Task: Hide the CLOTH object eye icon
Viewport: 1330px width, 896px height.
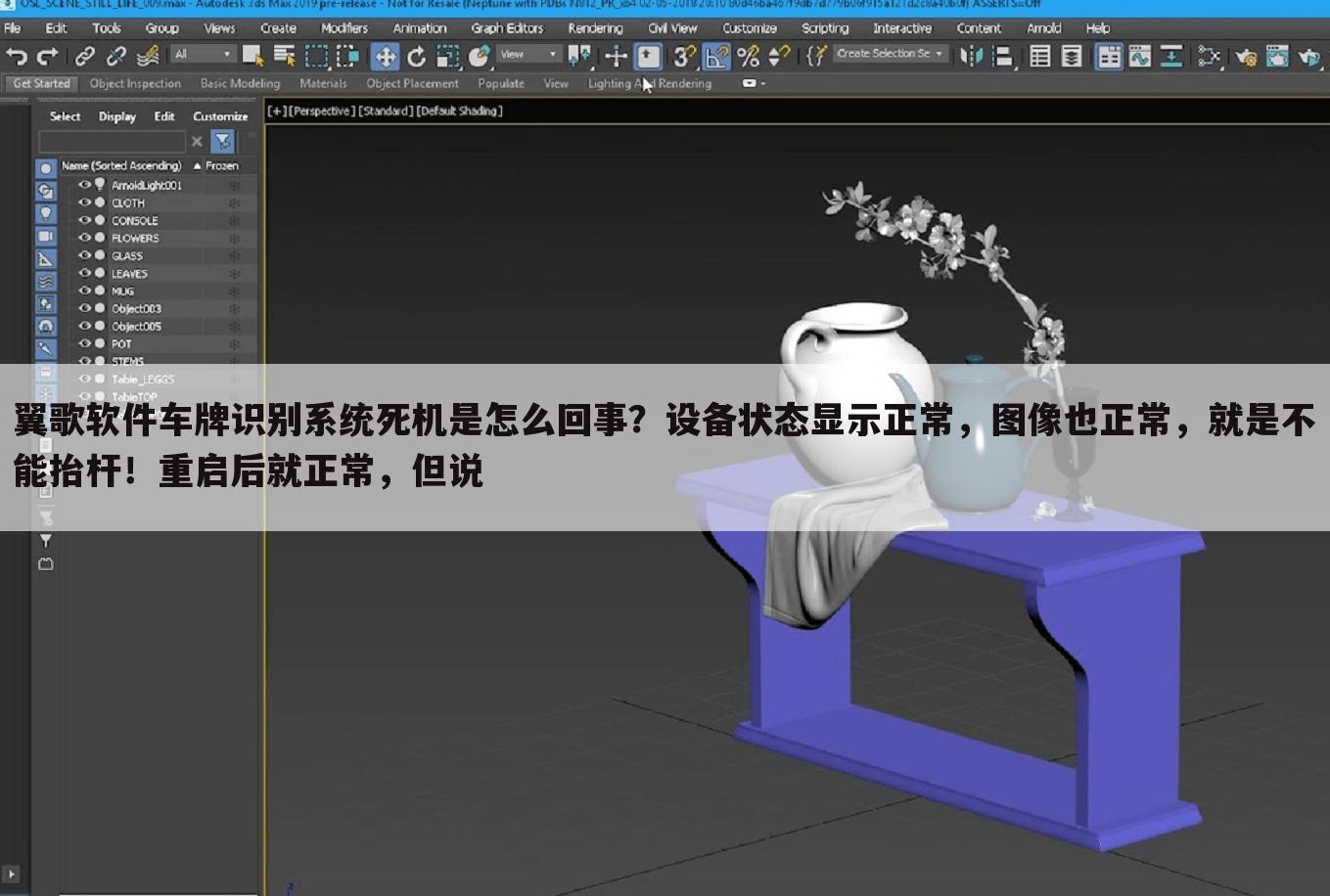Action: pyautogui.click(x=84, y=202)
